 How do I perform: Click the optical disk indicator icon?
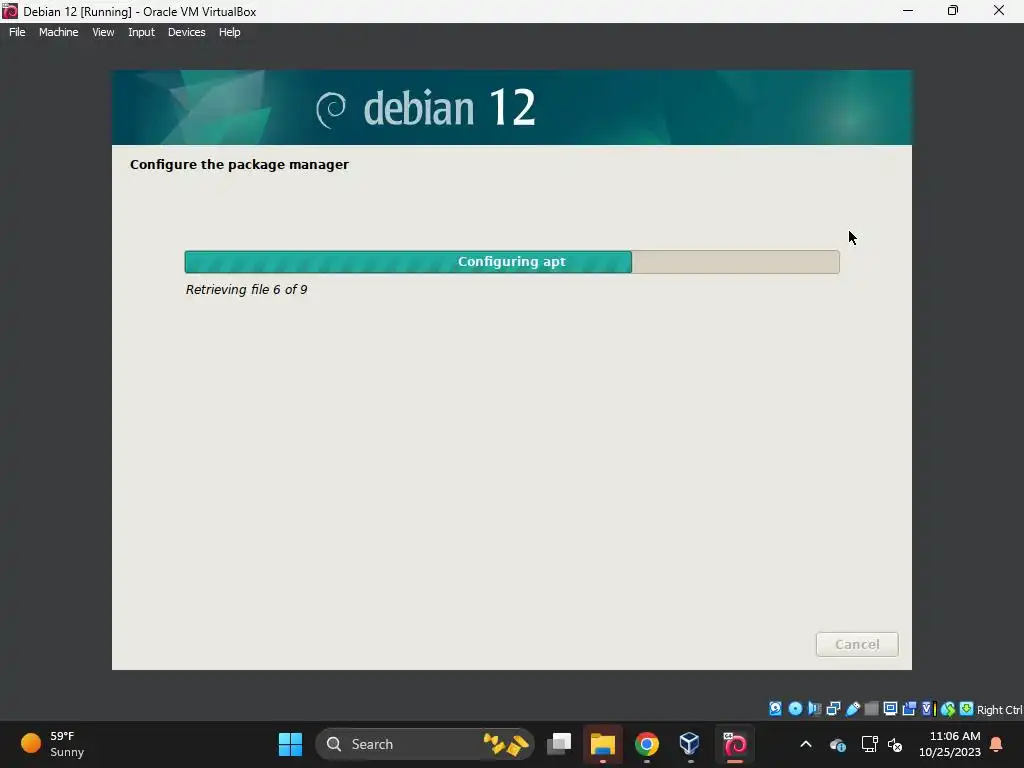[x=795, y=709]
